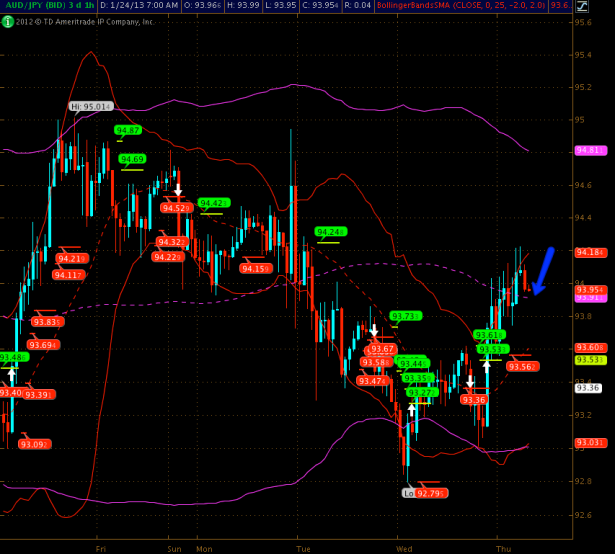Click the white up arrow above 93.40
The height and width of the screenshot is (554, 615).
pos(12,375)
